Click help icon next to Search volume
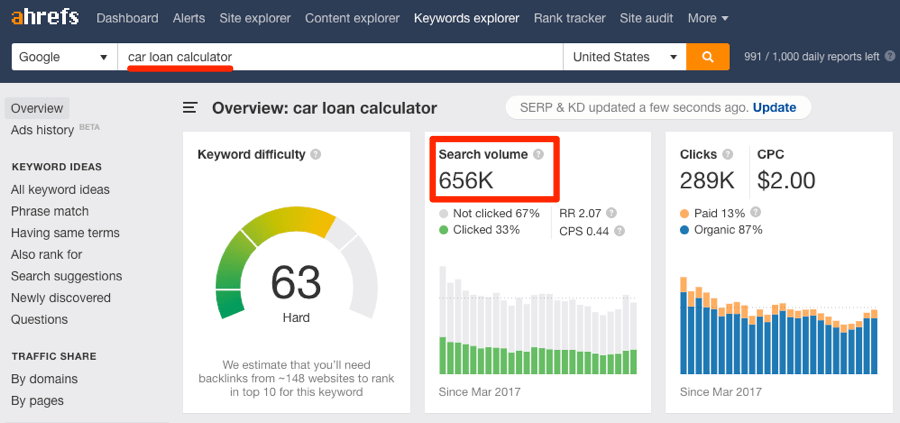Viewport: 900px width, 423px height. (x=538, y=154)
